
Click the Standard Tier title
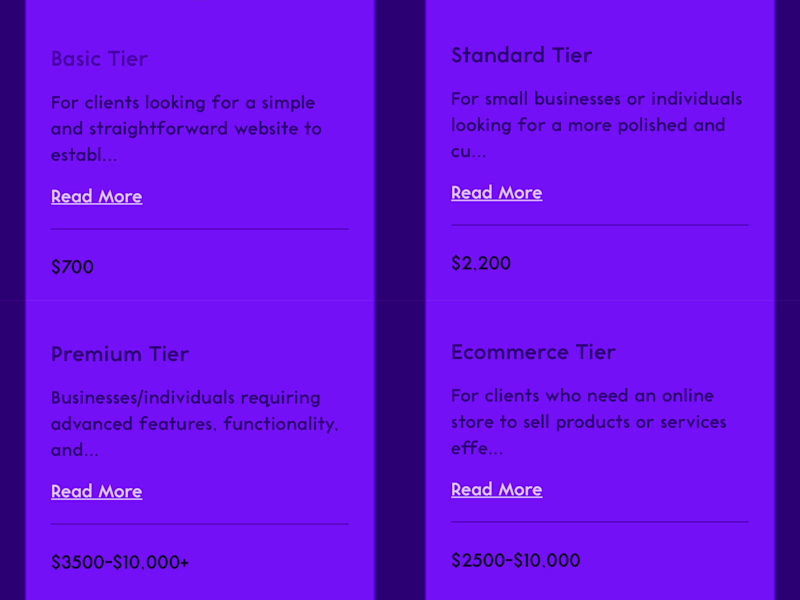pyautogui.click(x=522, y=55)
